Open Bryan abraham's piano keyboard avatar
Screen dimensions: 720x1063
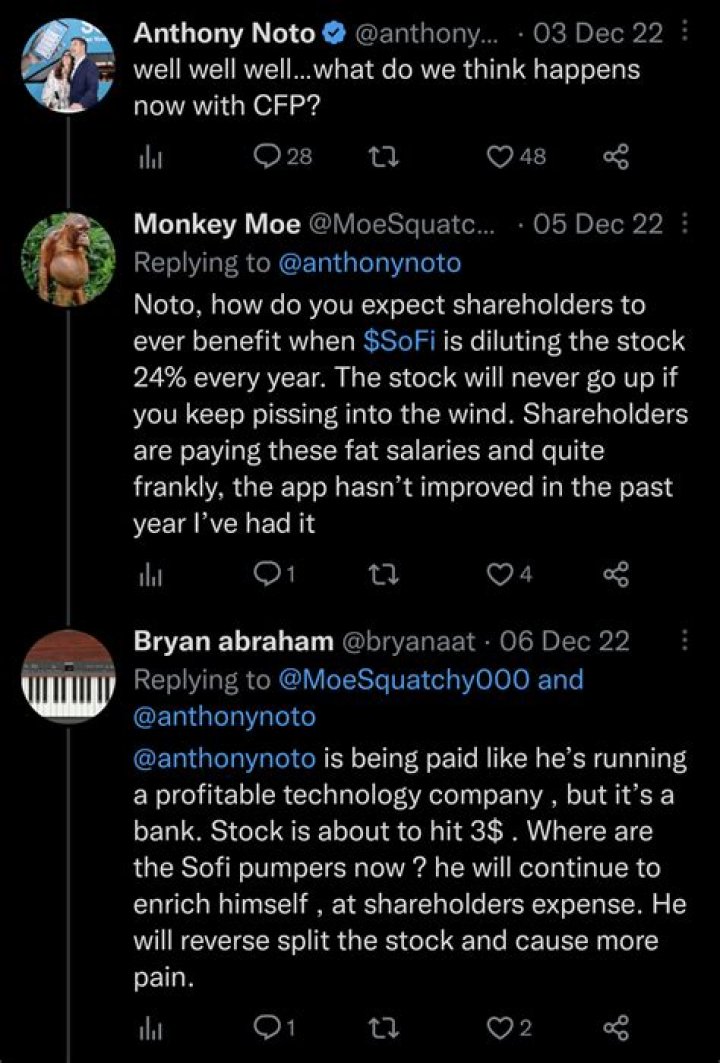tap(68, 676)
